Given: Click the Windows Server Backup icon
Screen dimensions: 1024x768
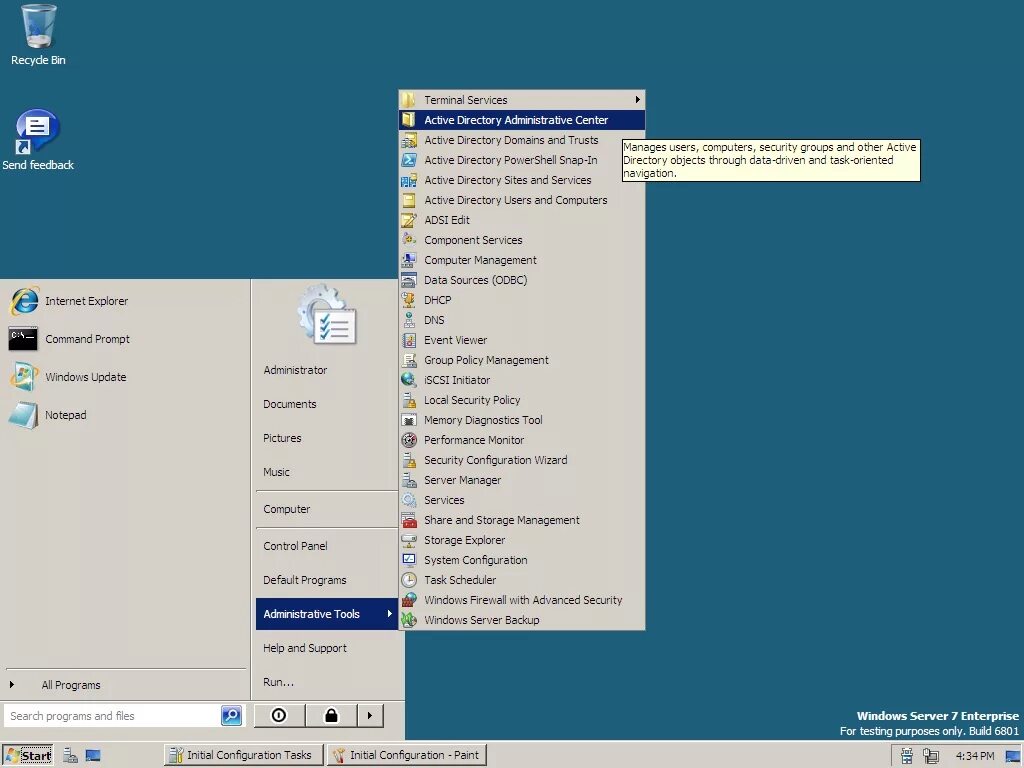Looking at the screenshot, I should [x=409, y=620].
